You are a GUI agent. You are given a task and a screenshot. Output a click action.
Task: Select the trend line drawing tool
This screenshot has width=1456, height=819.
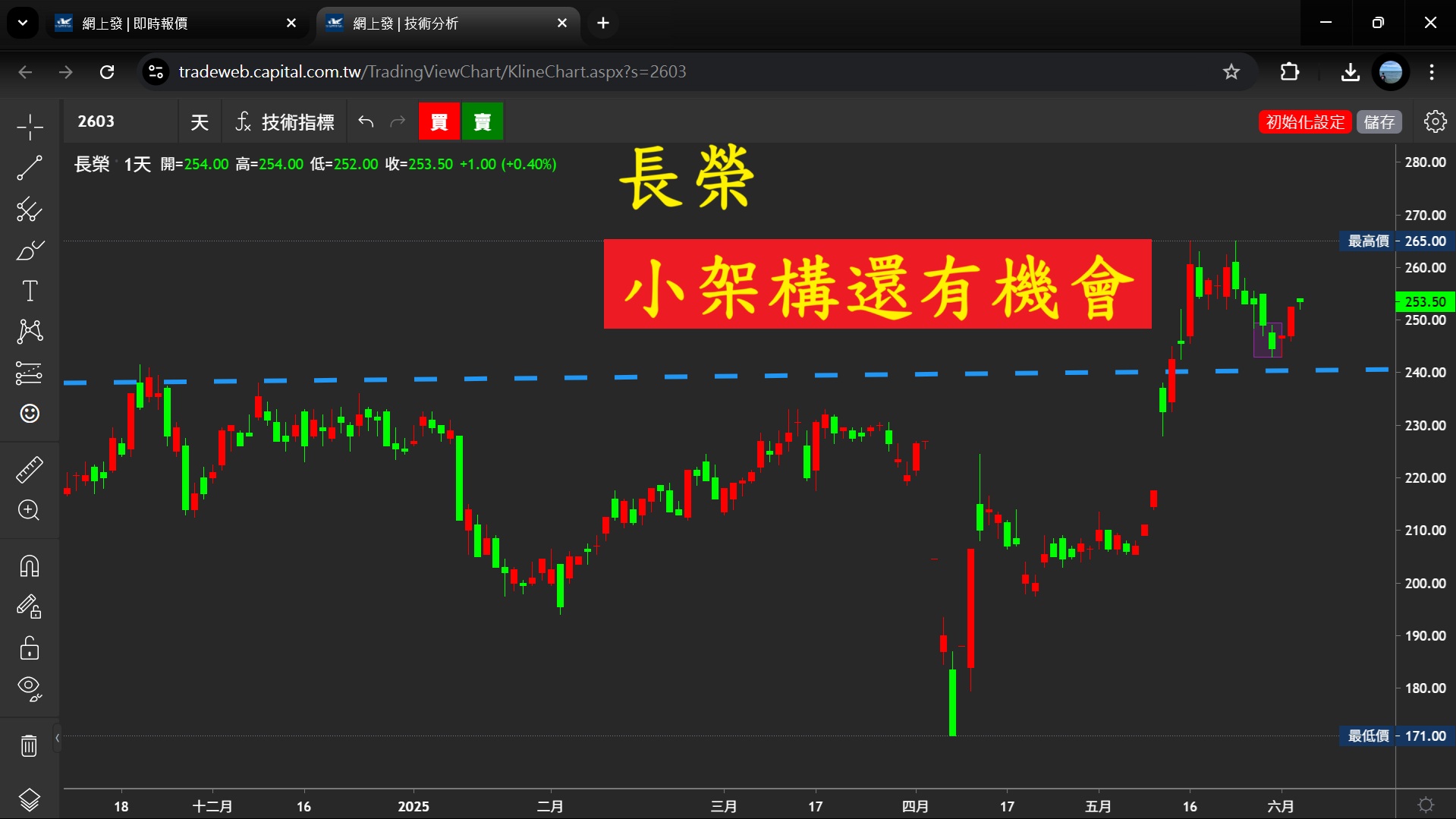point(30,168)
